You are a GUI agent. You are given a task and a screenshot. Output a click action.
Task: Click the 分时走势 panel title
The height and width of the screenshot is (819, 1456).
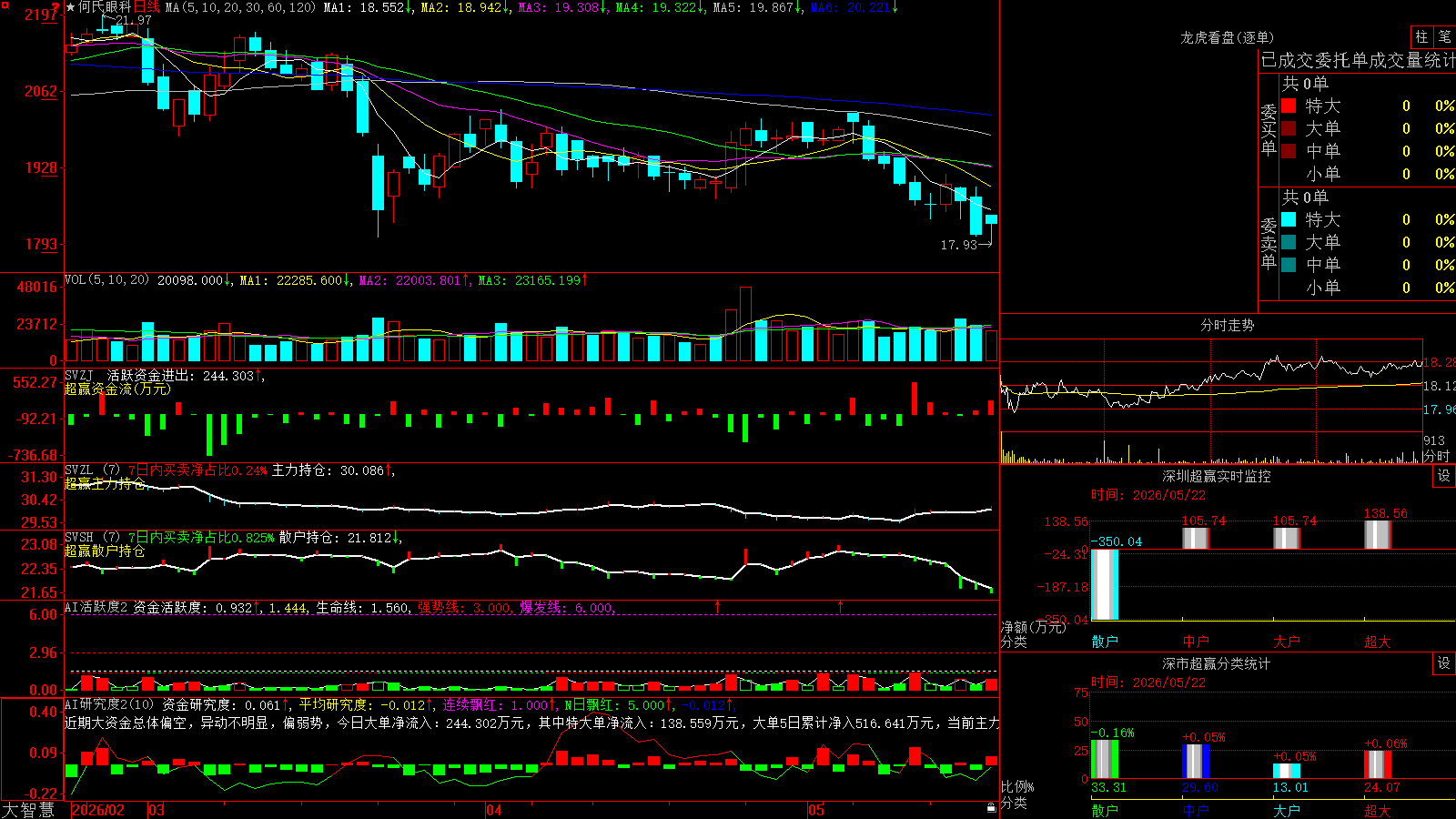[x=1228, y=325]
